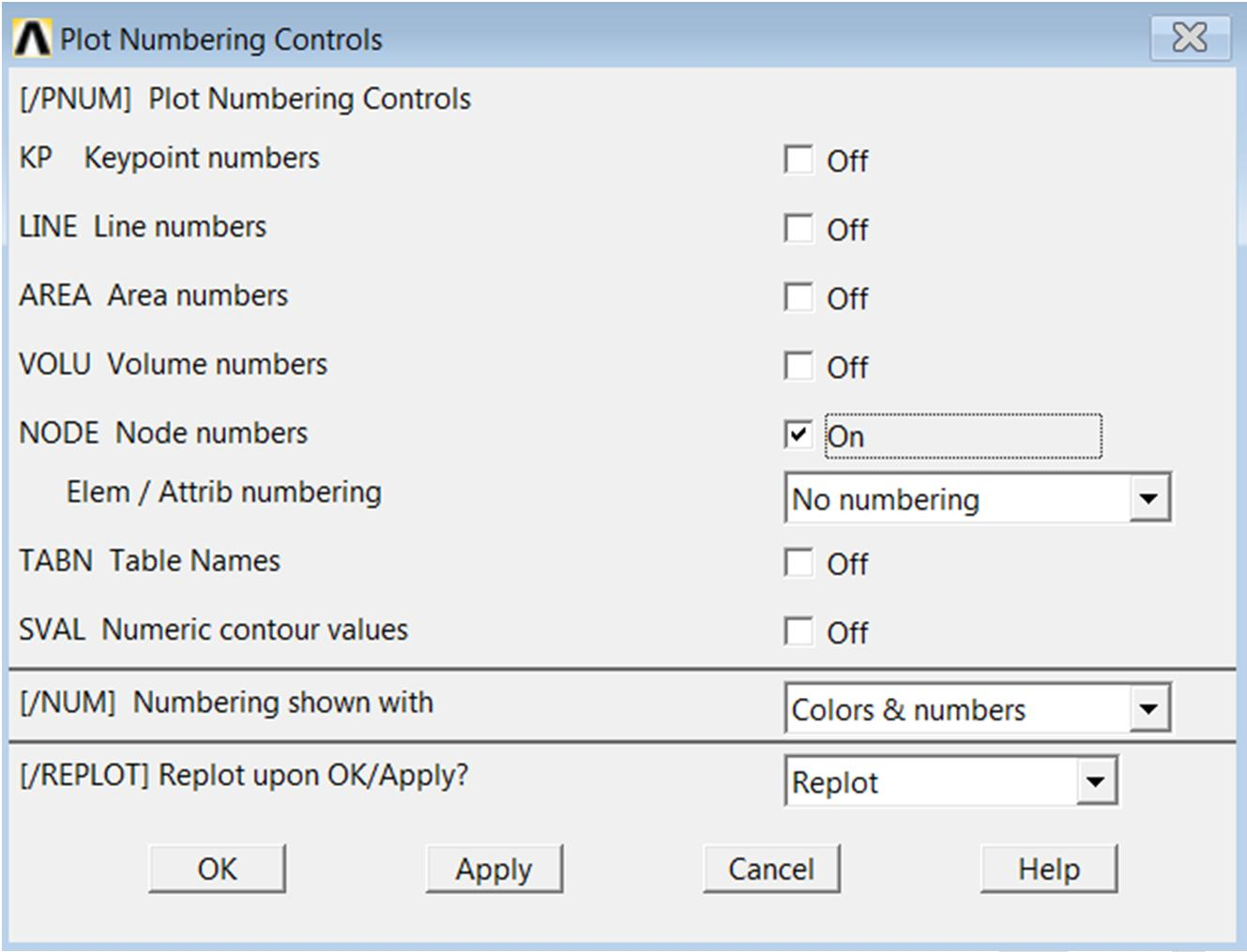Click the Apply button
Screen dimensions: 1247x952
pyautogui.click(x=494, y=869)
